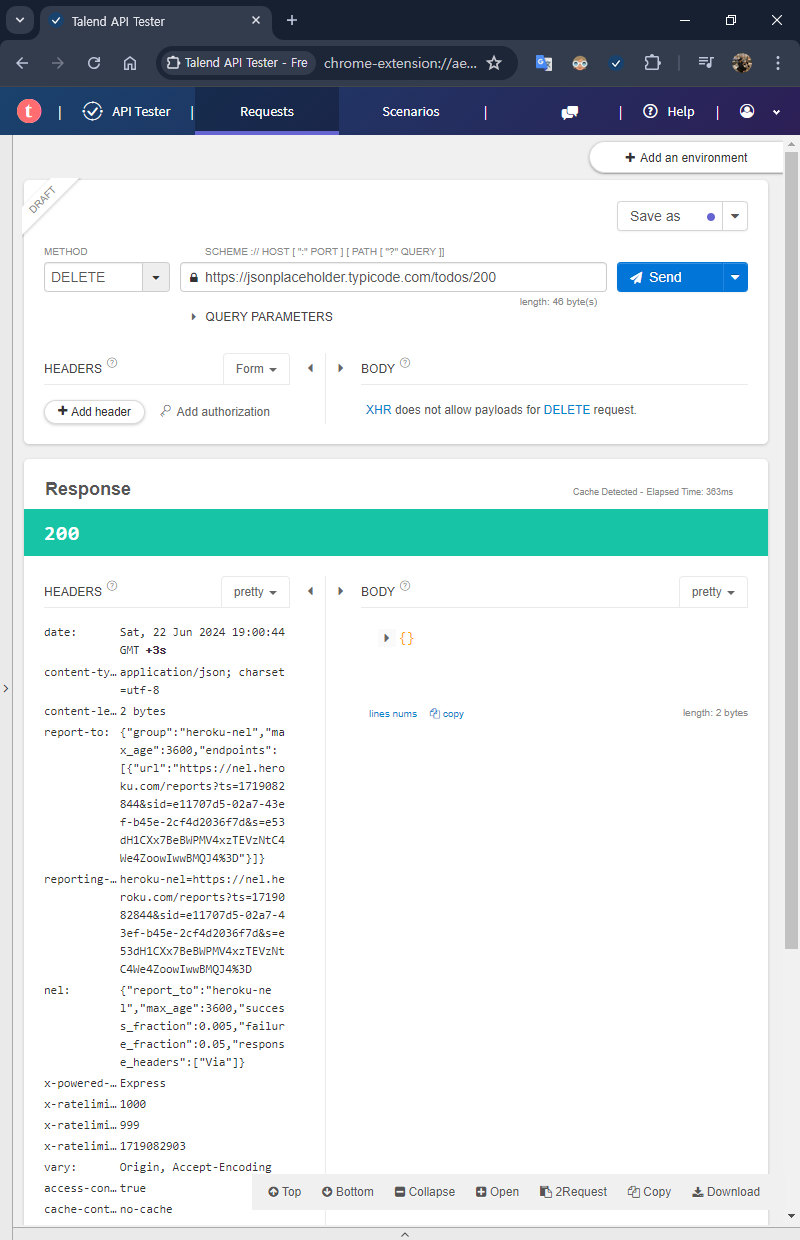Click the response BODY help question mark
This screenshot has width=800, height=1240.
[405, 586]
